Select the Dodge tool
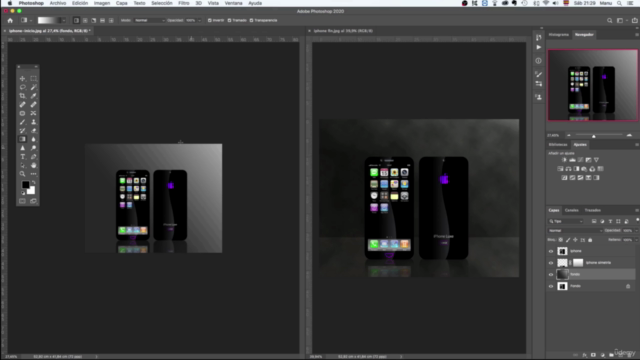The height and width of the screenshot is (360, 640). coord(33,148)
